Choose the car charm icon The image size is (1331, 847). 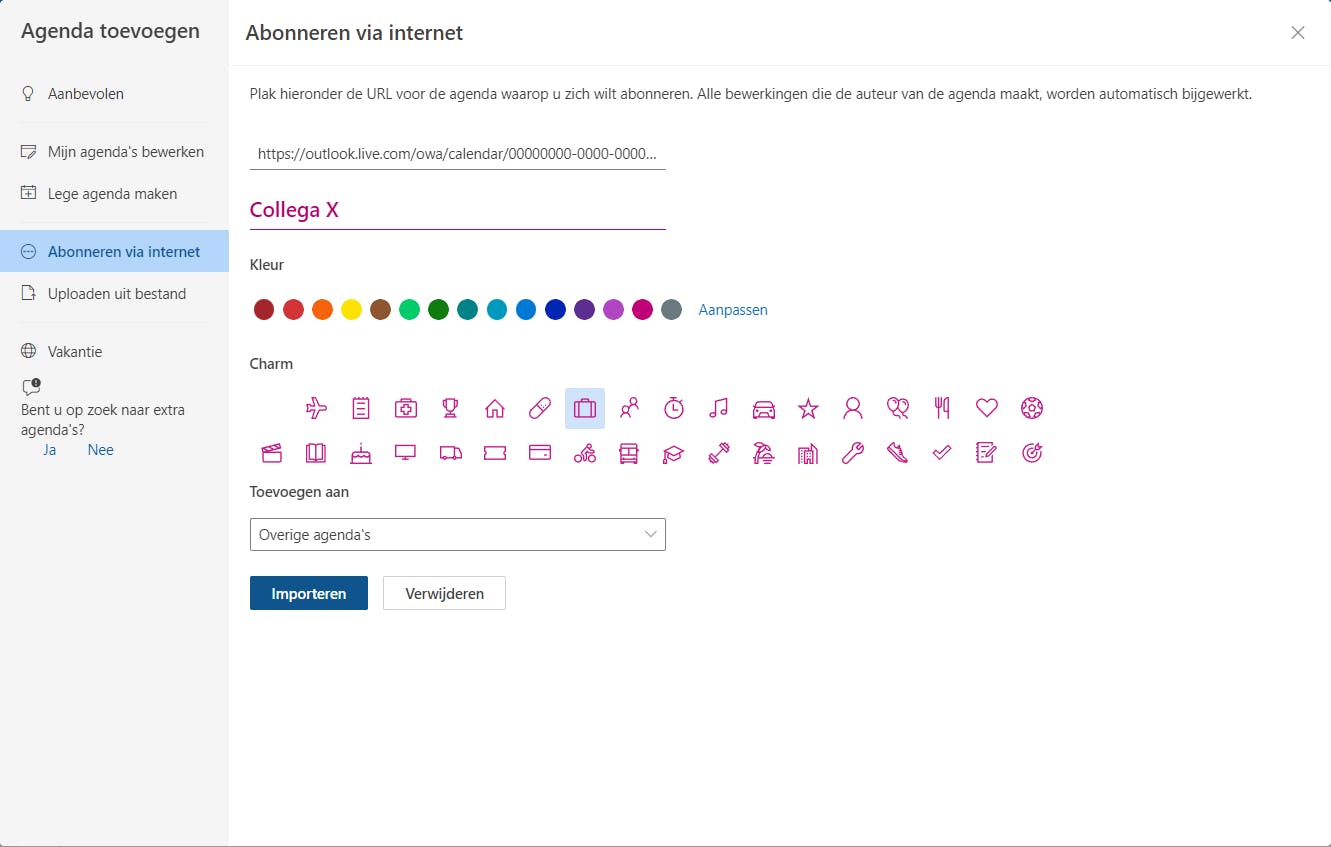(x=763, y=408)
